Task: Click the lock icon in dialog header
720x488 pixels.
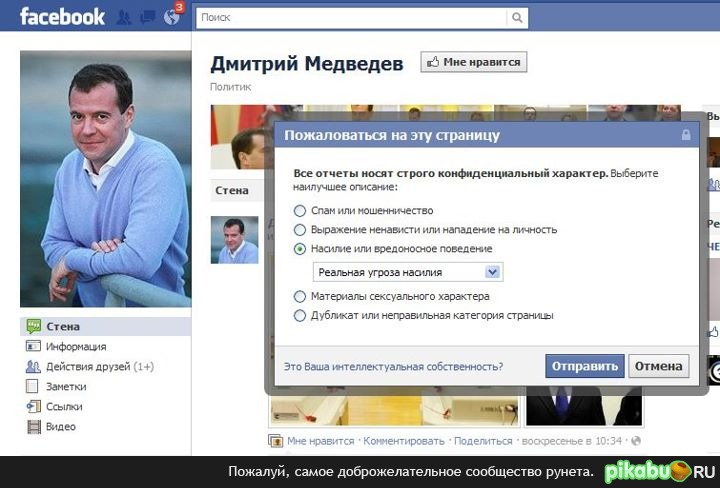Action: coord(686,135)
